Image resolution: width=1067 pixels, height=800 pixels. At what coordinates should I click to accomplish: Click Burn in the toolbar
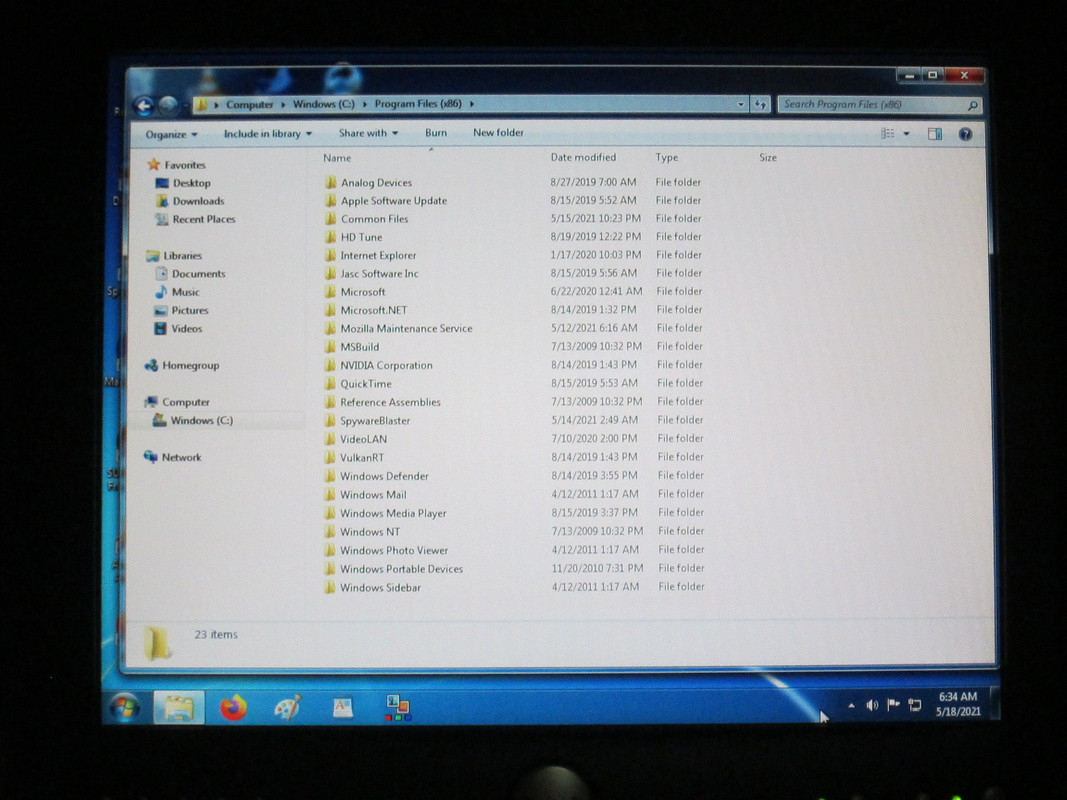pyautogui.click(x=436, y=133)
